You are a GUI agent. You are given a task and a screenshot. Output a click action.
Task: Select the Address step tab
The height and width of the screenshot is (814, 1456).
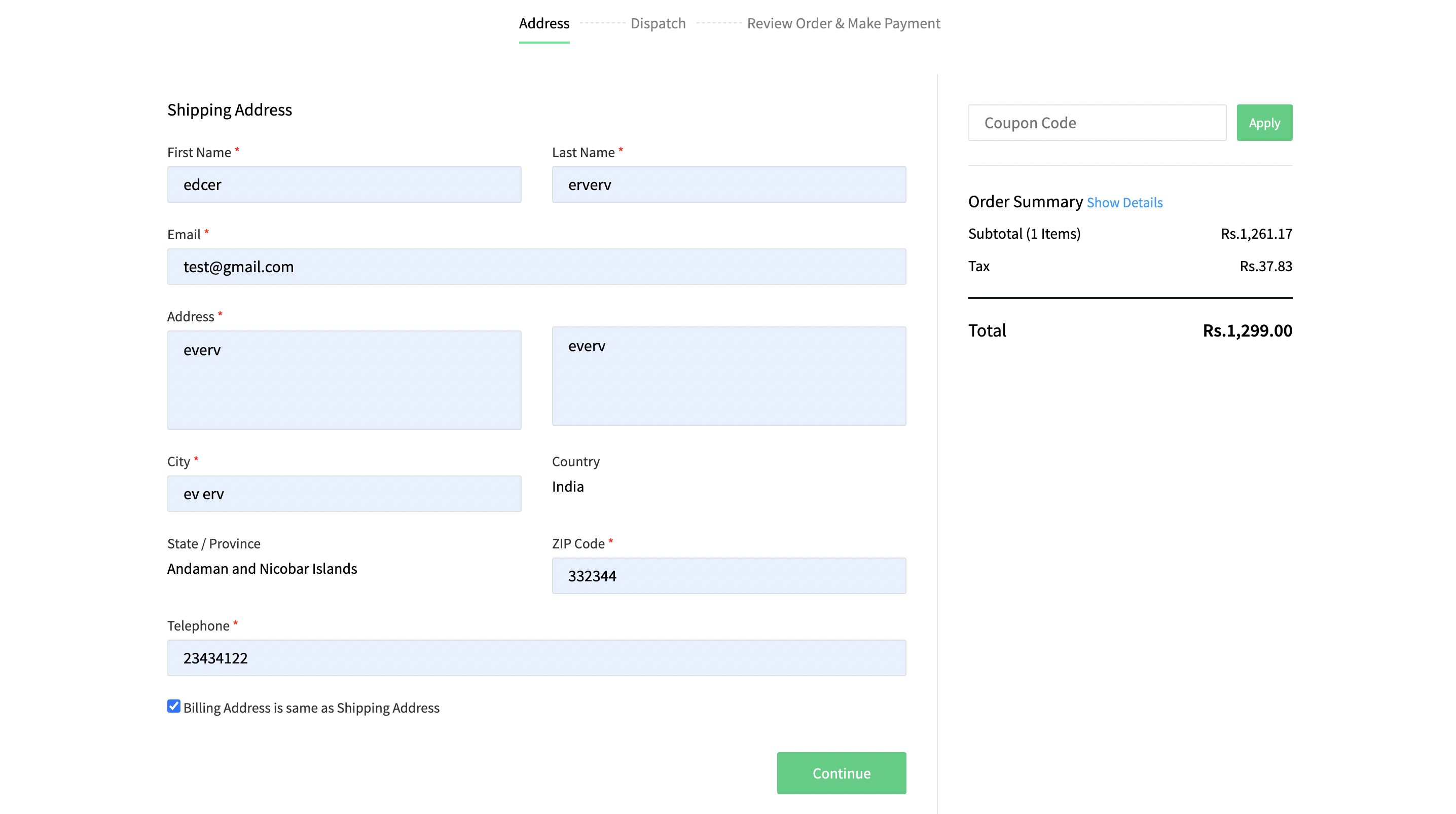[x=544, y=23]
